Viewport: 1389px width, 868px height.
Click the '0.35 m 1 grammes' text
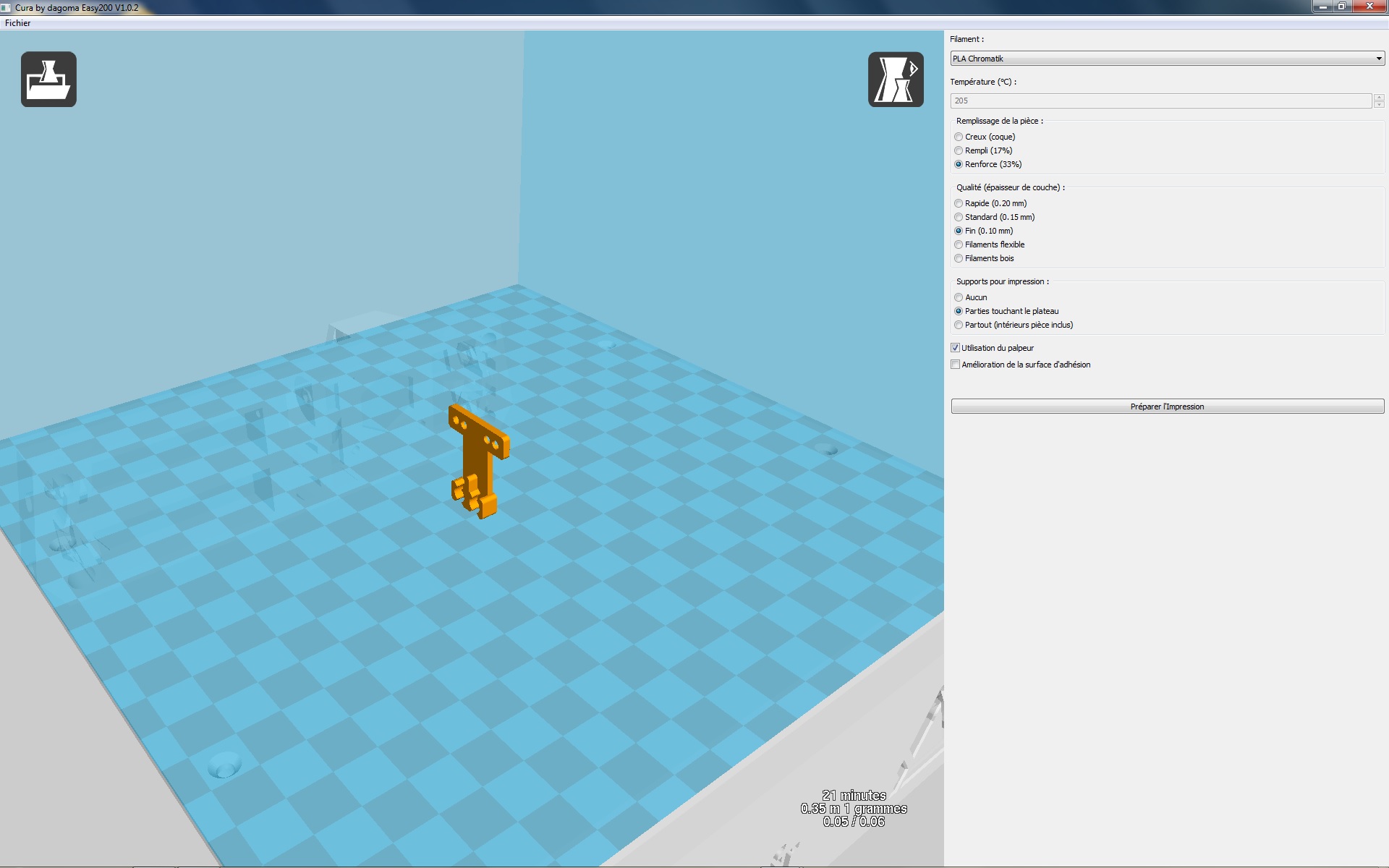tap(854, 809)
